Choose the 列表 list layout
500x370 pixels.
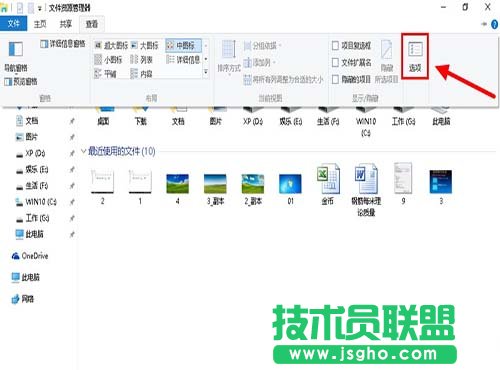(142, 60)
